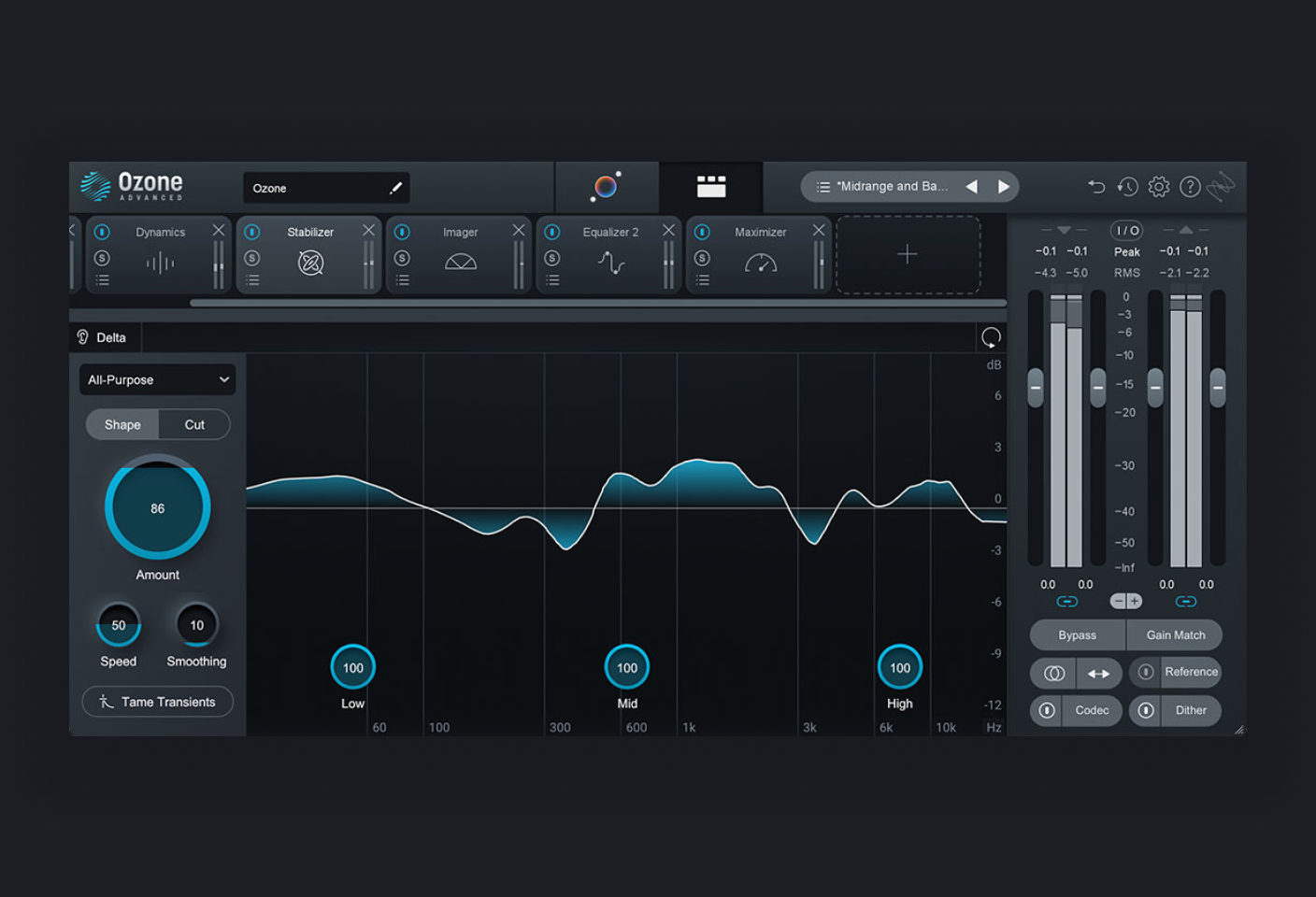
Task: Click the Smoothing knob showing 10
Action: [x=196, y=625]
